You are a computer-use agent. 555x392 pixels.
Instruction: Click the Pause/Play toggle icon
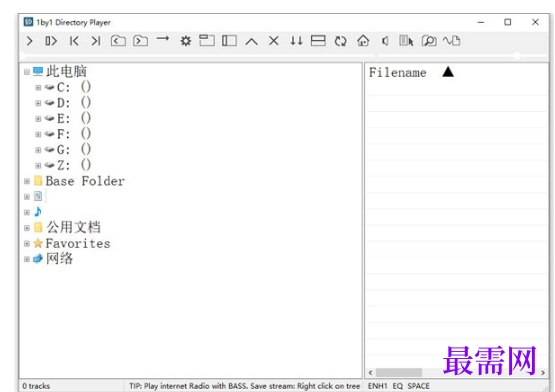click(51, 41)
